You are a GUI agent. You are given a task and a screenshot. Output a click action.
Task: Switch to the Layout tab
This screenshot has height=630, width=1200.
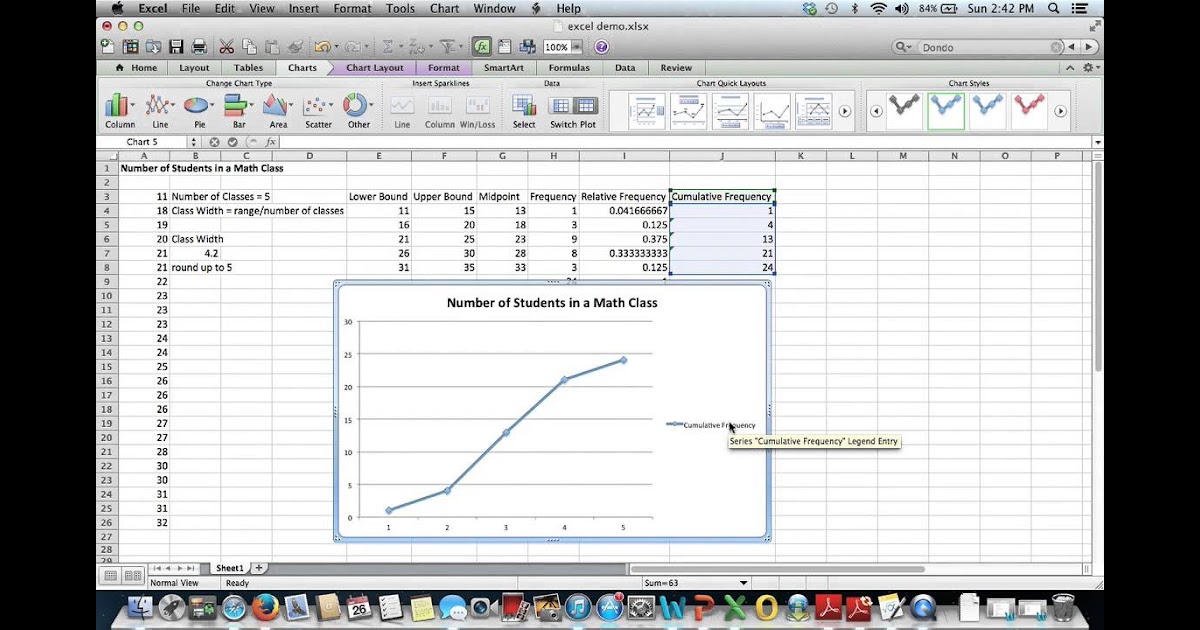point(194,68)
